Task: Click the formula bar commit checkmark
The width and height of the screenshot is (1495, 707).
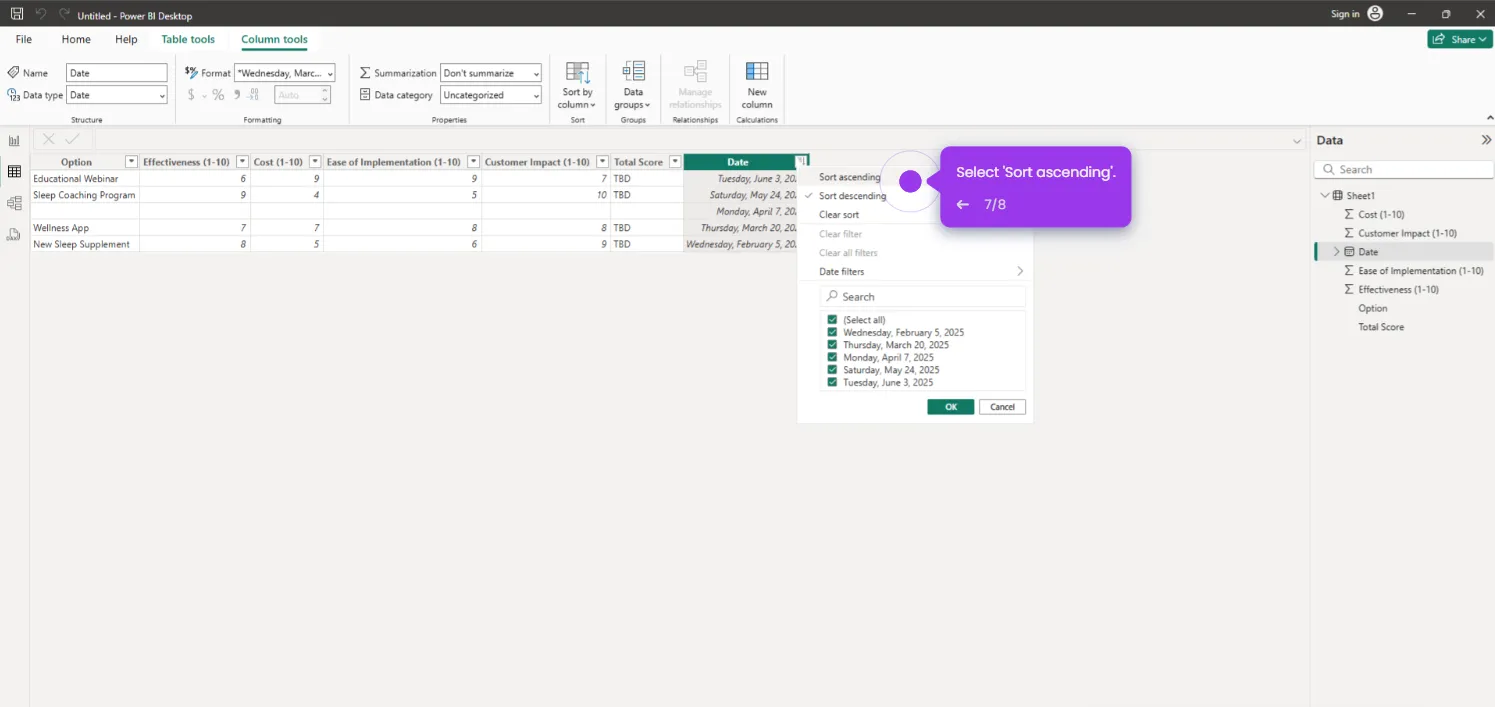Action: coord(72,140)
